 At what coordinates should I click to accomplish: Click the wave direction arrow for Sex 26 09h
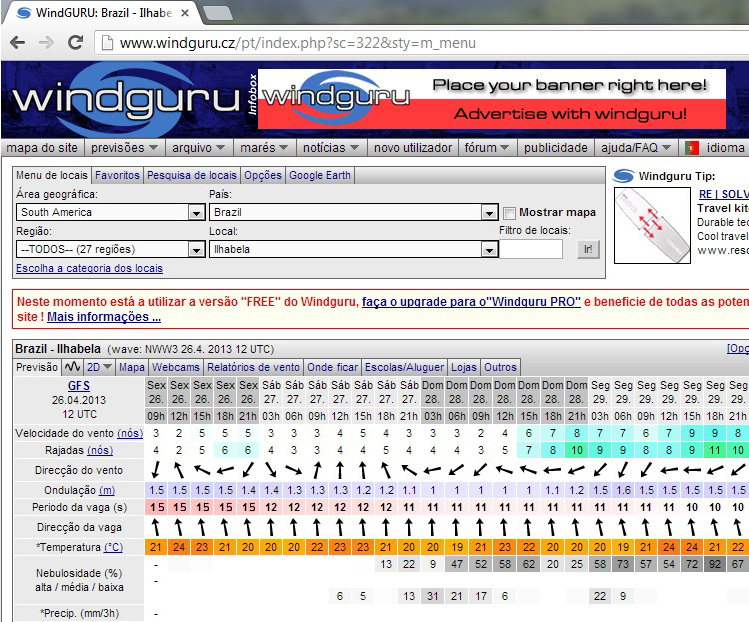coord(156,527)
